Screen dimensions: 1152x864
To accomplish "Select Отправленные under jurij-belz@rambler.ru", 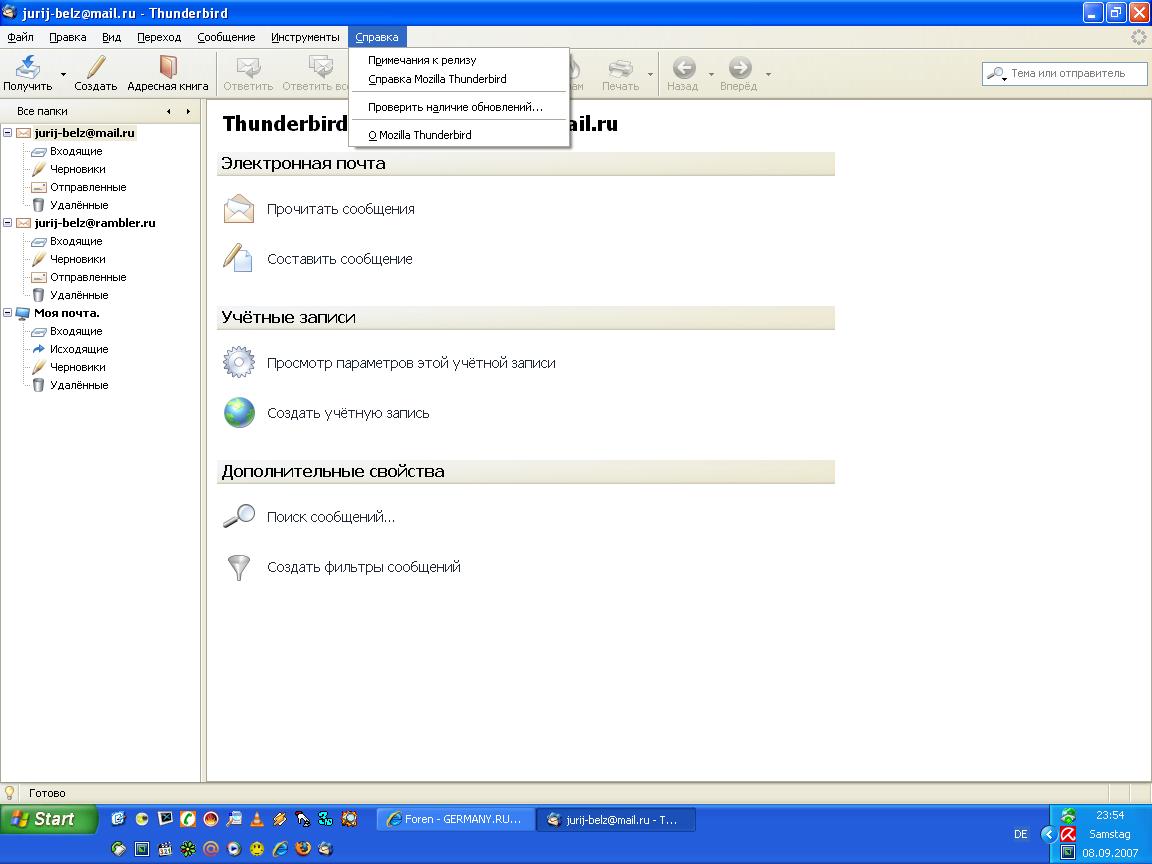I will pyautogui.click(x=88, y=277).
